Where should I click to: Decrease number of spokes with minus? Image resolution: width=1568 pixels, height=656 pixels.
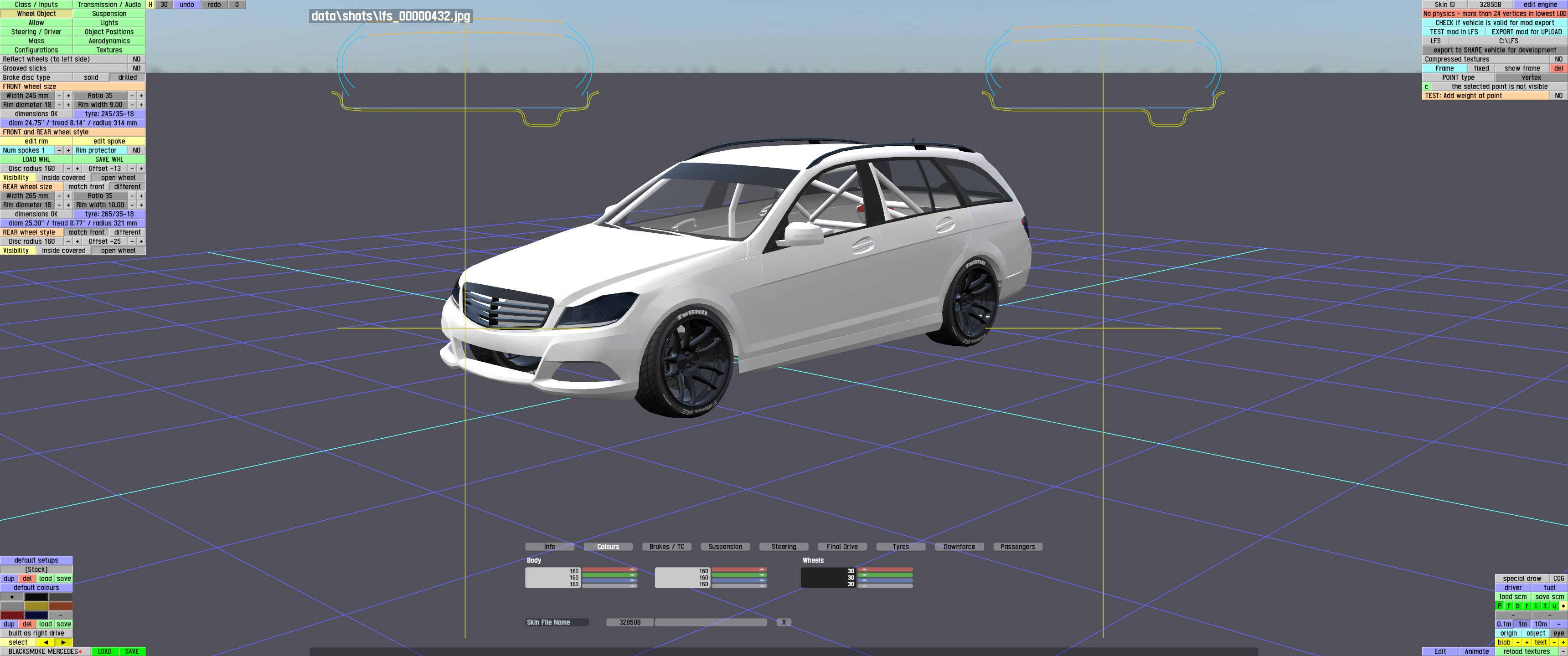[x=59, y=150]
